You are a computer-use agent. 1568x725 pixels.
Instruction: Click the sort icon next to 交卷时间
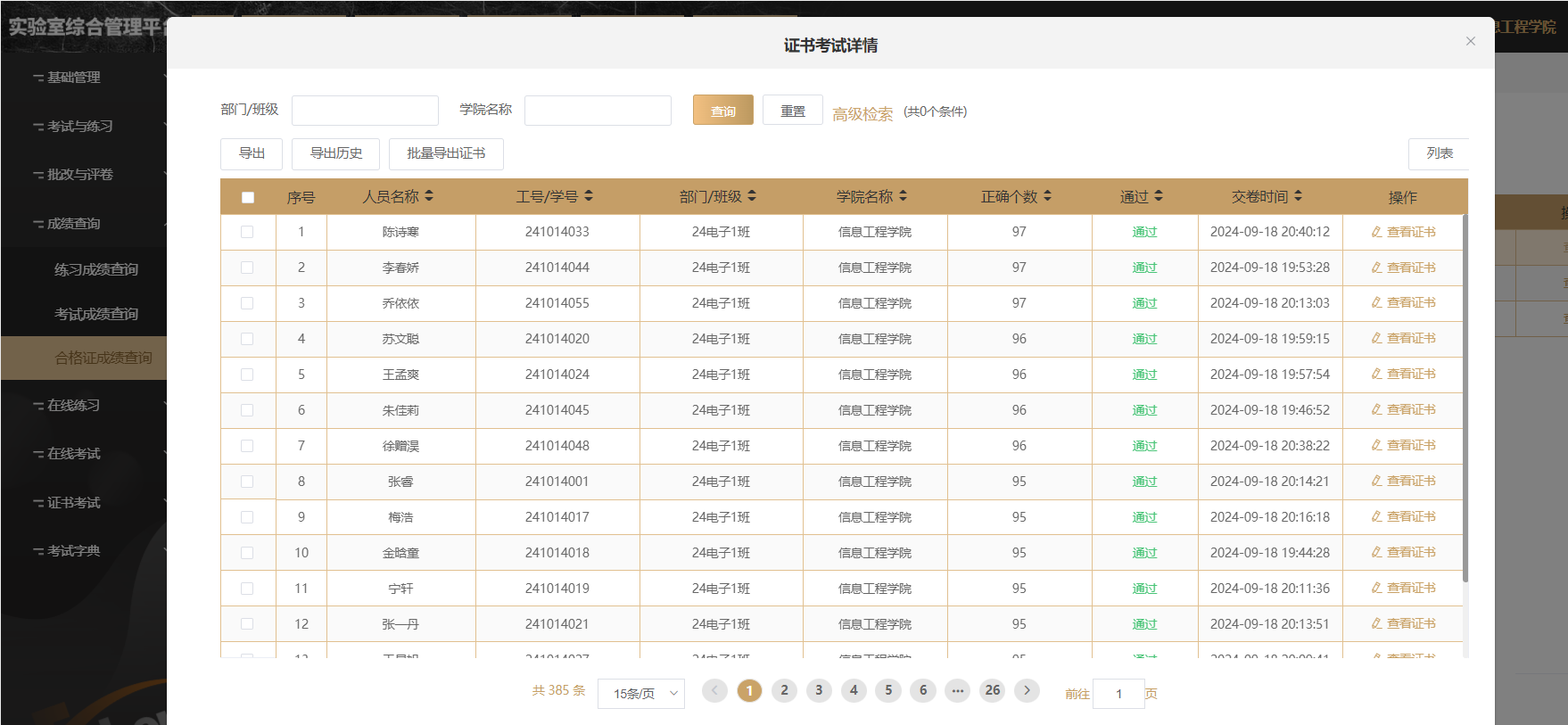point(1298,196)
